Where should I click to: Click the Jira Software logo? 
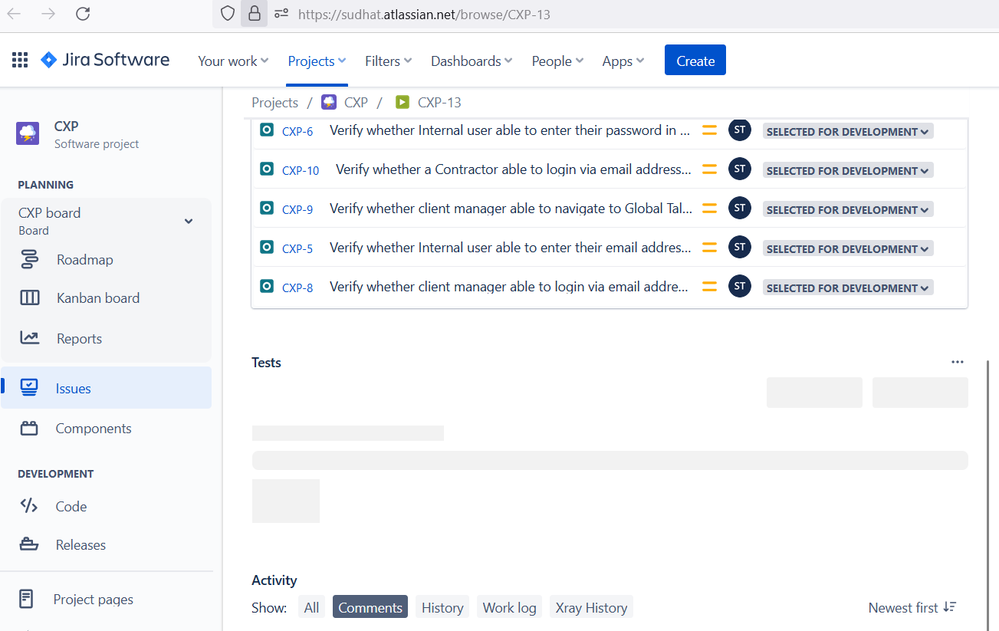click(105, 60)
